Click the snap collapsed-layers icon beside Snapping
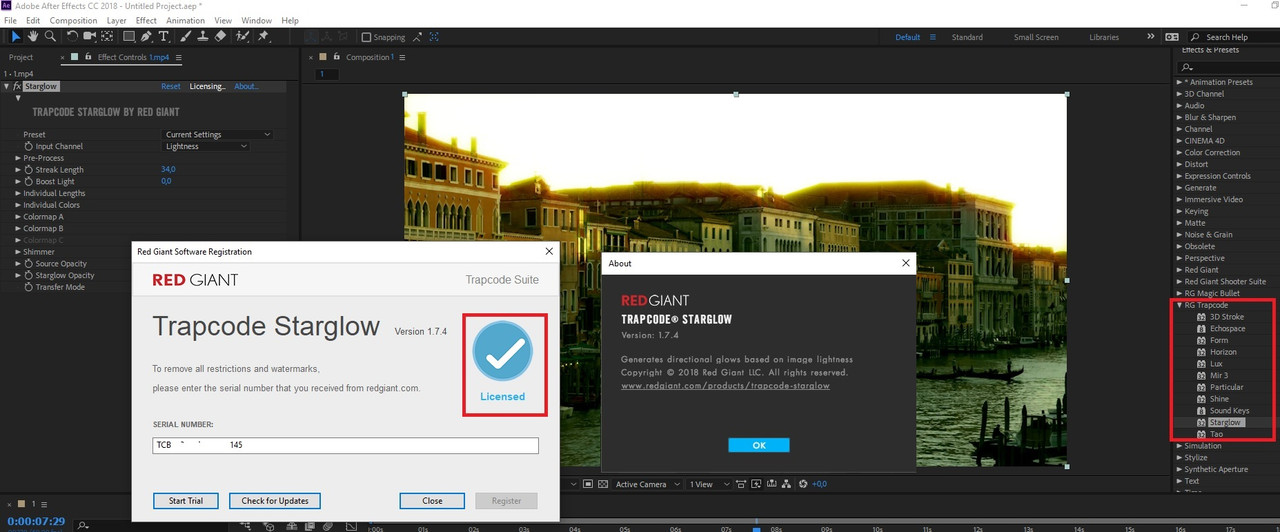Screen dimensions: 1280x532 tap(434, 37)
